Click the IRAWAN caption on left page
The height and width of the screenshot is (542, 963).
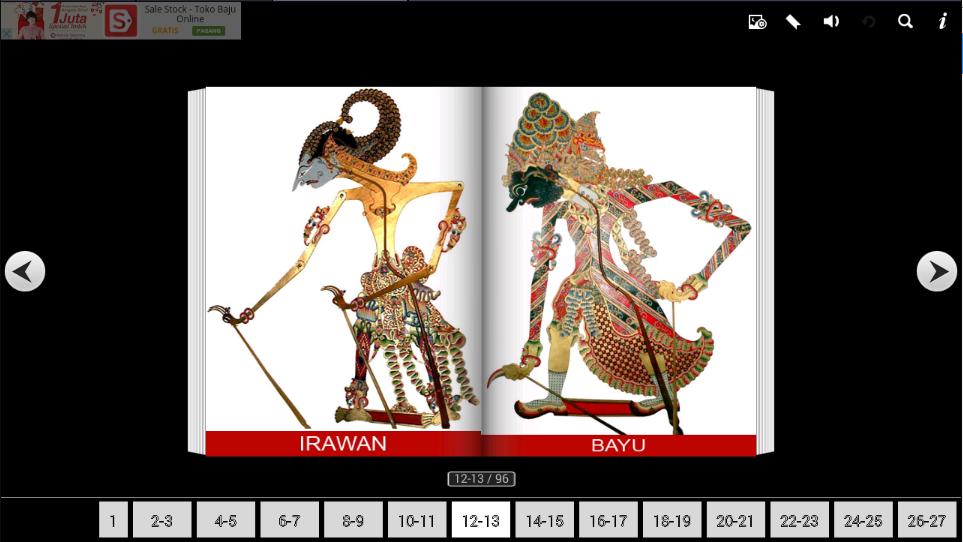pyautogui.click(x=343, y=443)
